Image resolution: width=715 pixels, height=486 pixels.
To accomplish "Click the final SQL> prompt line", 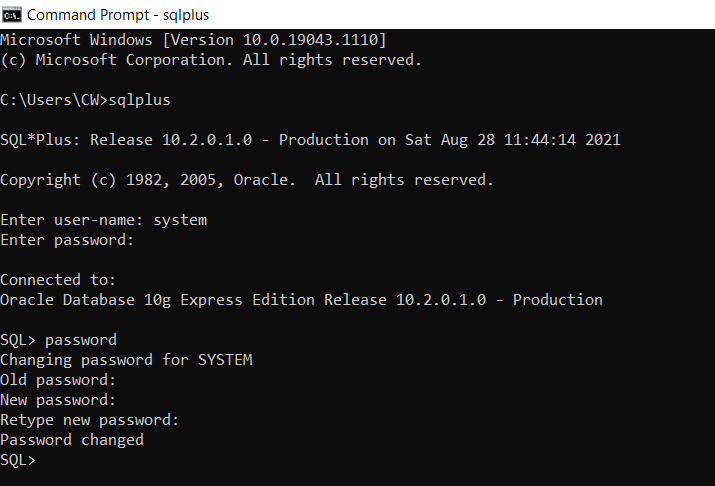I will pos(18,460).
